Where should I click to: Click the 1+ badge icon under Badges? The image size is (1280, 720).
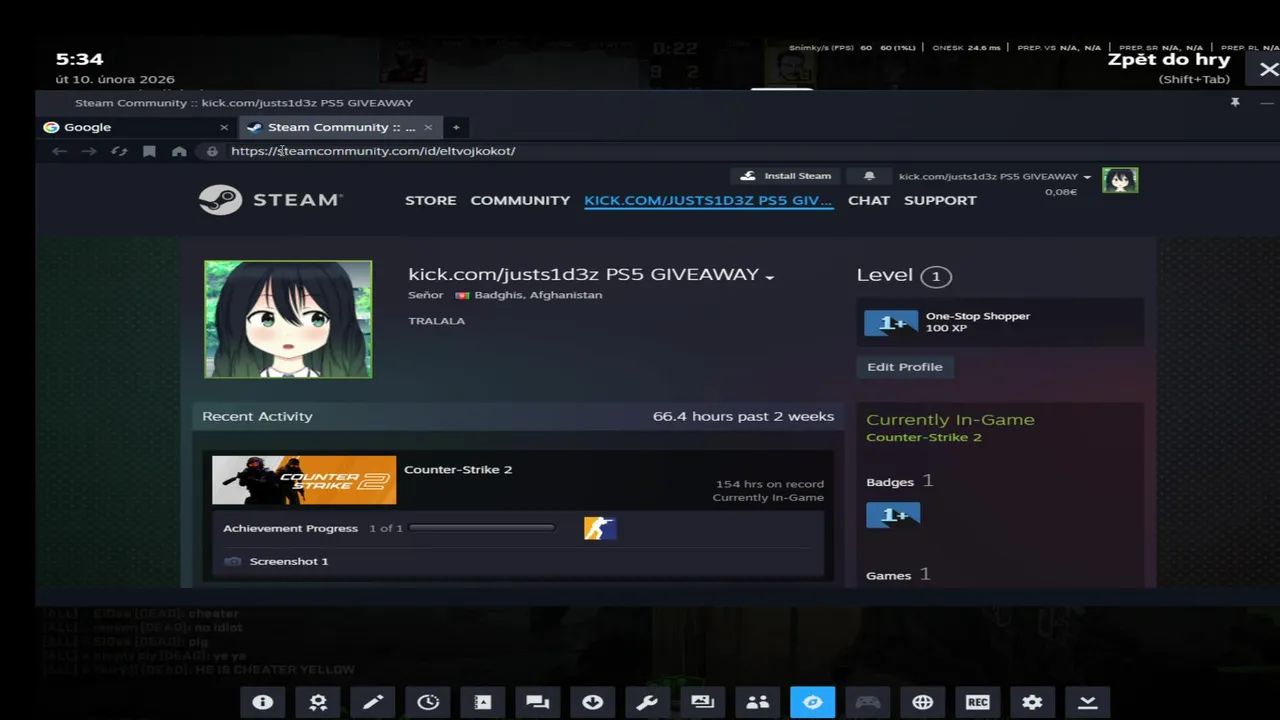(893, 515)
